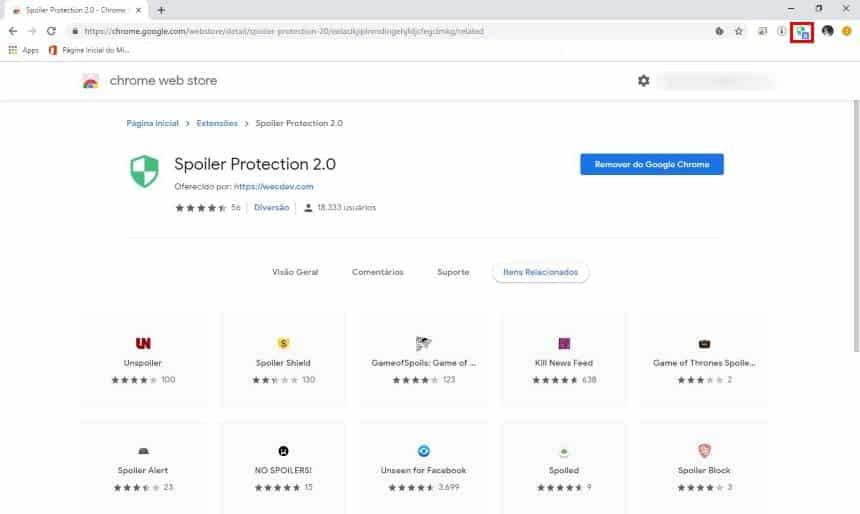
Task: Open Chrome Web Store settings gear
Action: point(643,81)
